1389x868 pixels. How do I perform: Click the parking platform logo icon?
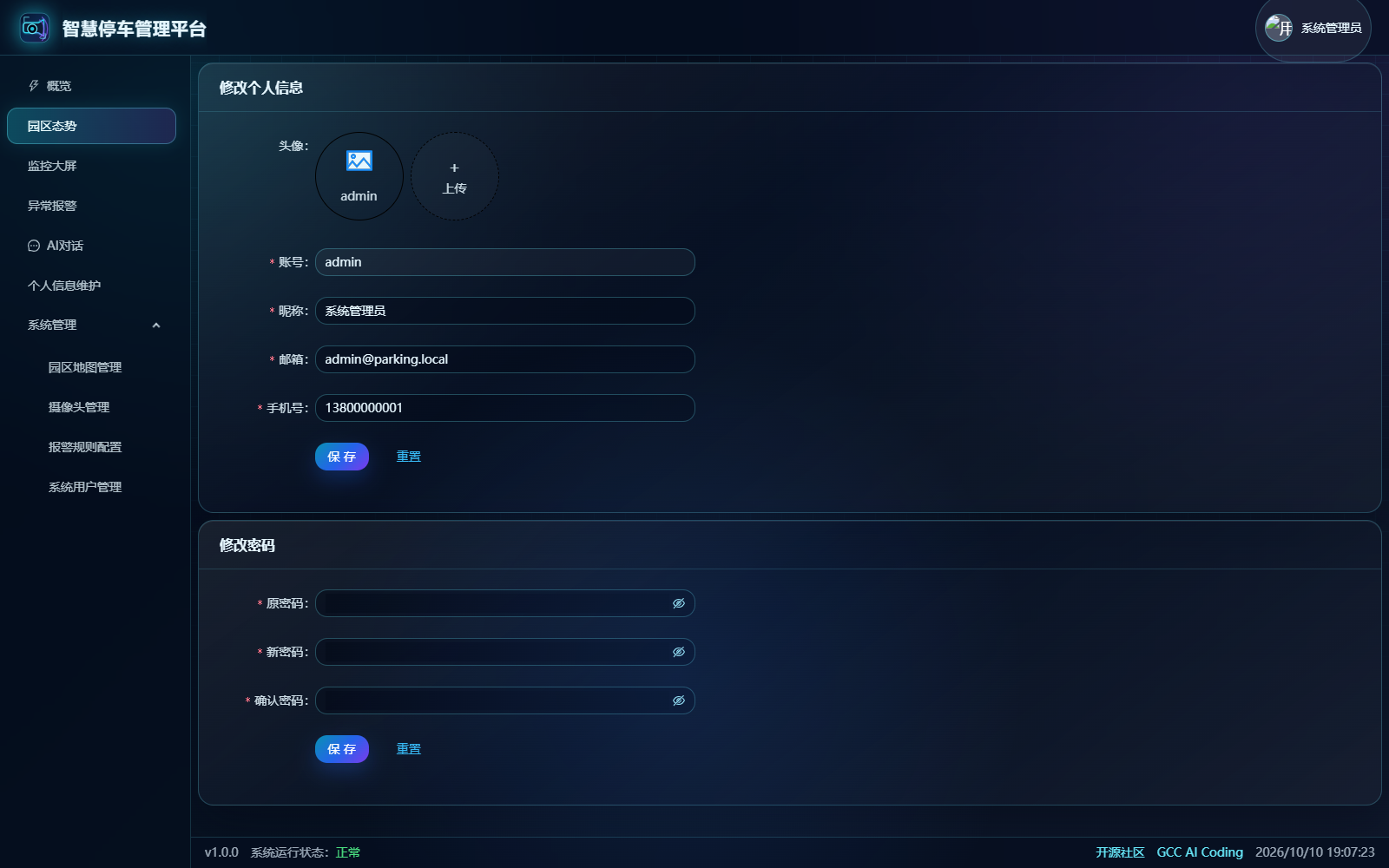(35, 28)
